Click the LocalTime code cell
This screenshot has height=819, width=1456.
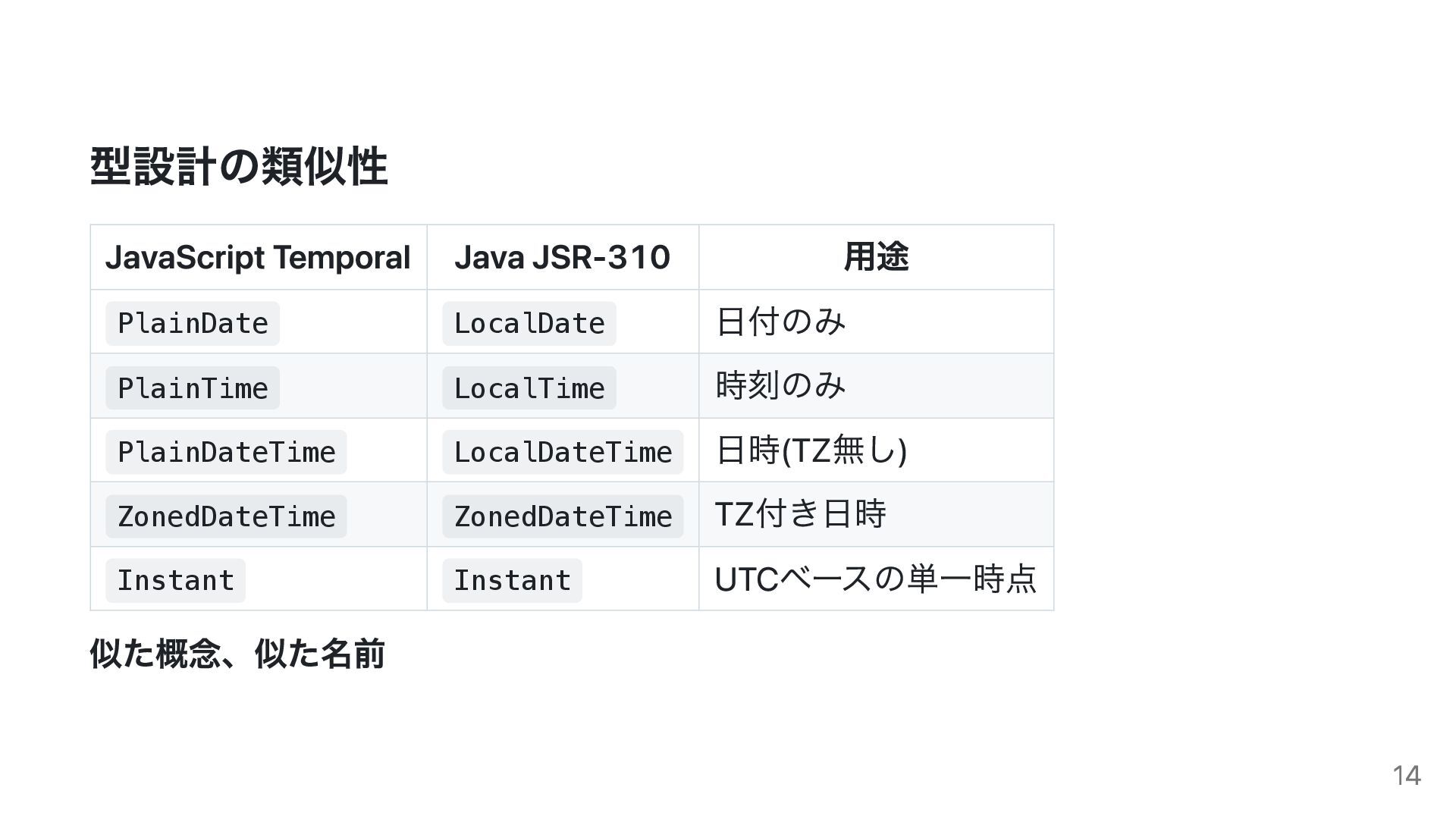pos(529,388)
